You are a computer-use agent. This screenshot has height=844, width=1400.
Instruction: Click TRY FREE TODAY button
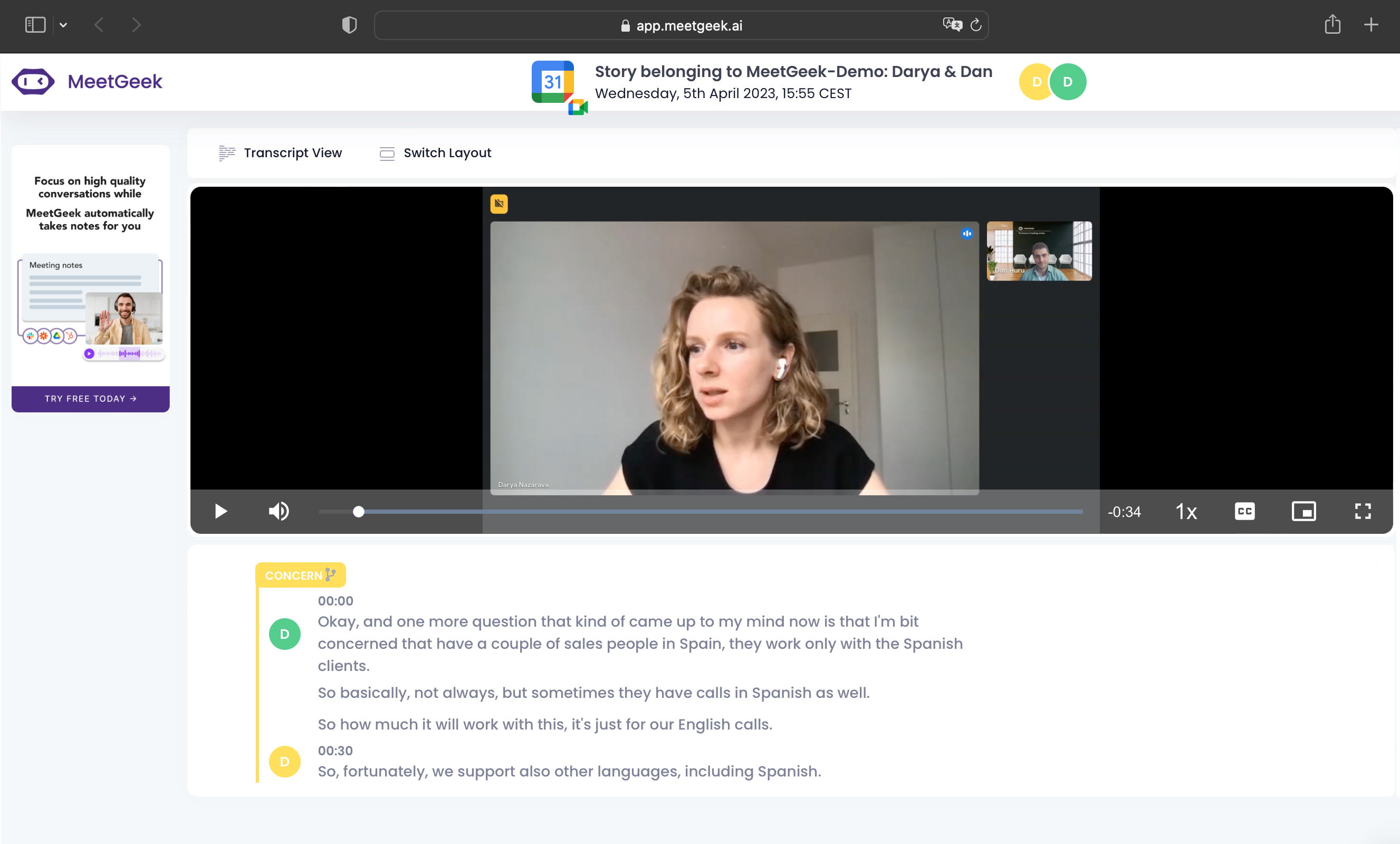tap(90, 399)
